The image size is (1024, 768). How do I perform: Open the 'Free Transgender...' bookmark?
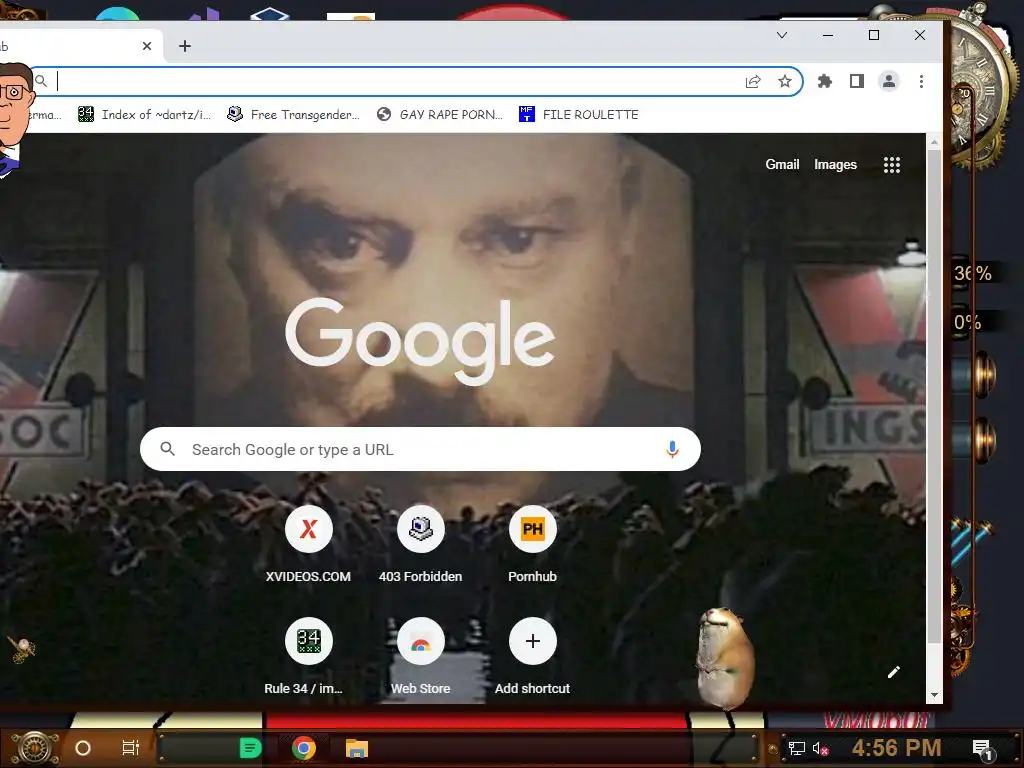(x=293, y=114)
